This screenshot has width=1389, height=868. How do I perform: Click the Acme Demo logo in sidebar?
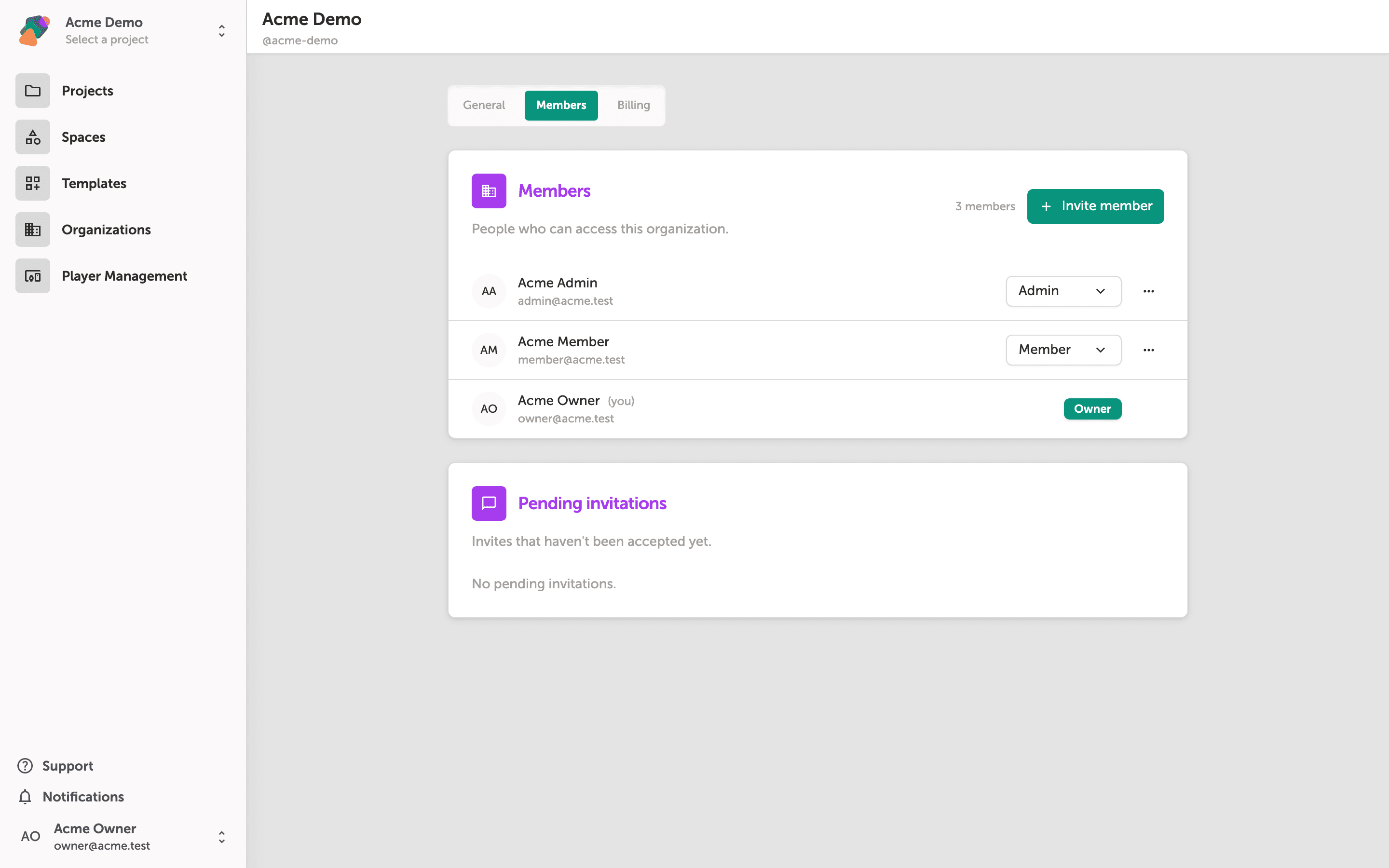pos(34,30)
